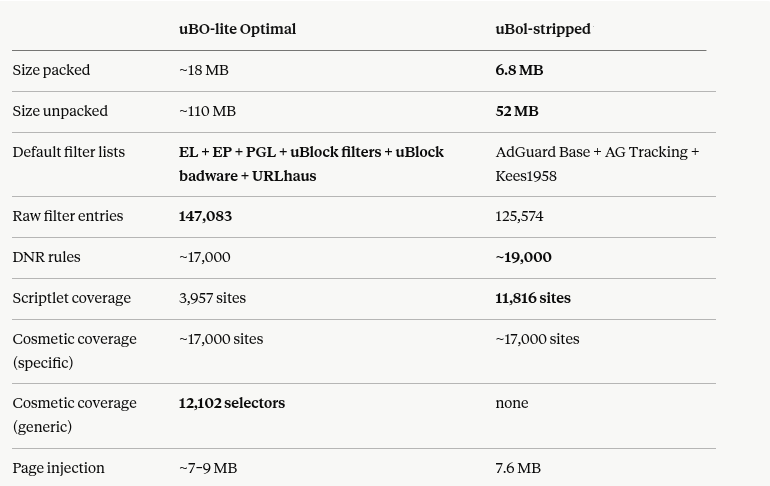This screenshot has height=486, width=770.
Task: Select the DNR rules row label
Action: click(46, 257)
